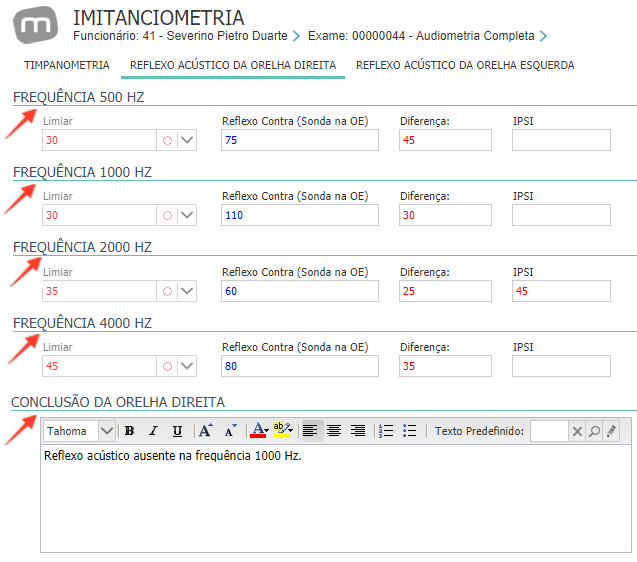Click empty 1000 Hz IPSI field
Image resolution: width=637 pixels, height=562 pixels.
[x=561, y=215]
